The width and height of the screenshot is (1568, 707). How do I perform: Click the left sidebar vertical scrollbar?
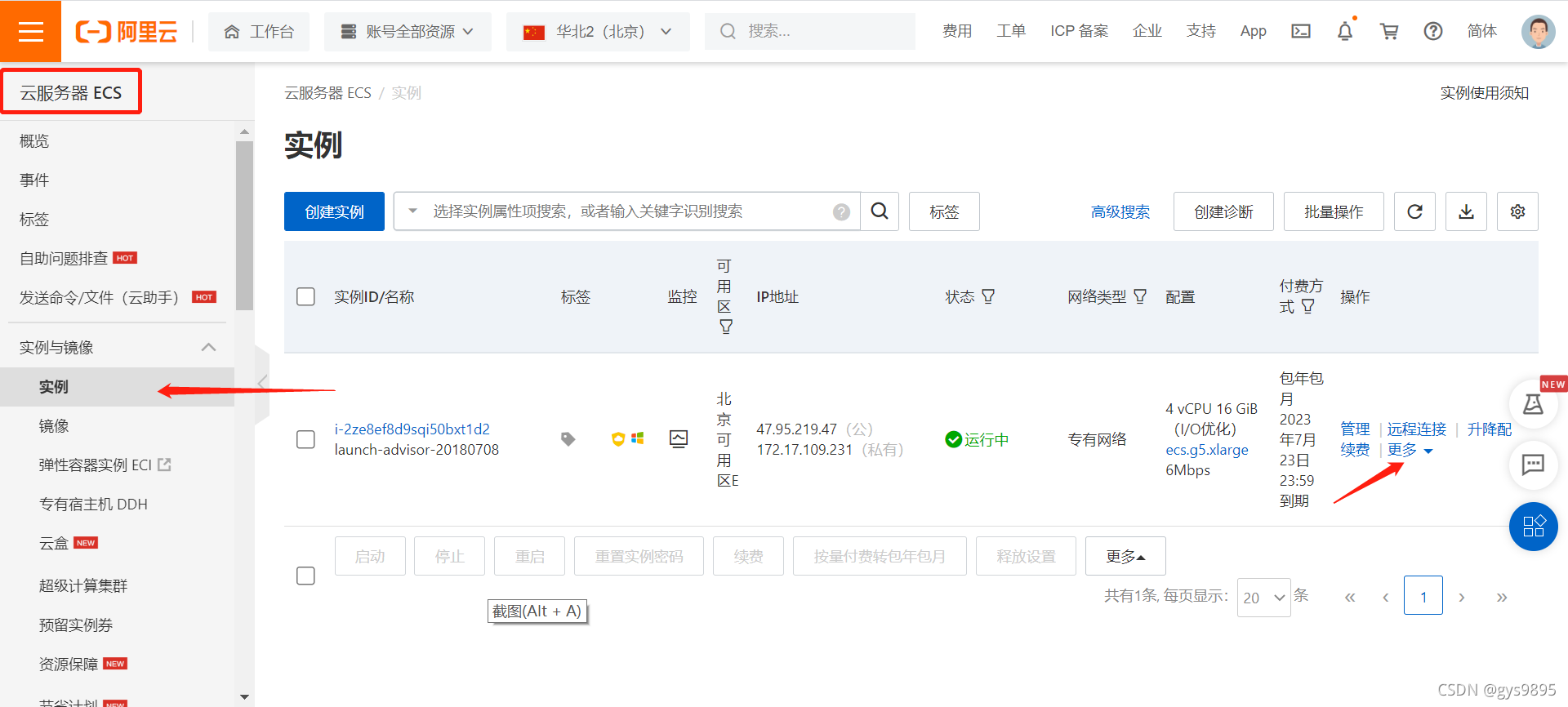pos(244,225)
